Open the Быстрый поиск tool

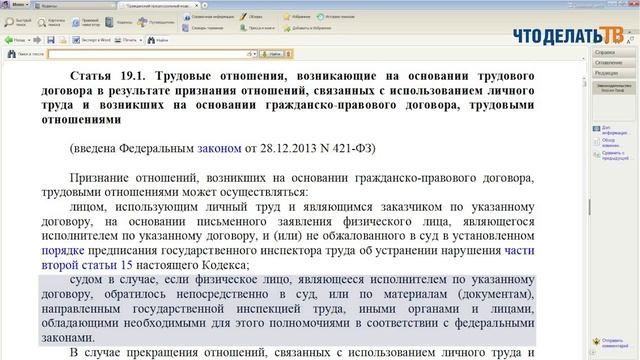(18, 22)
